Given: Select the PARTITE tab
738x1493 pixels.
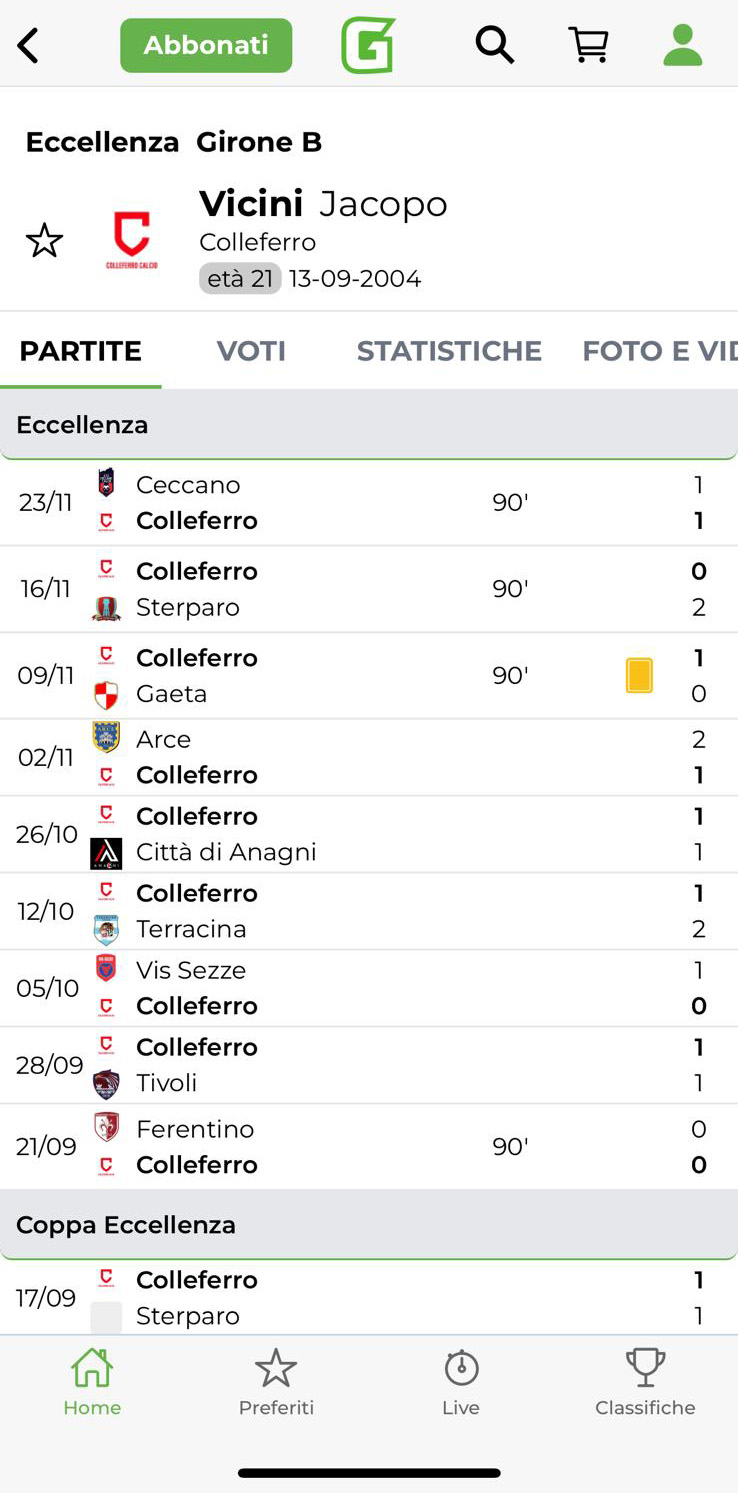Looking at the screenshot, I should (x=81, y=351).
